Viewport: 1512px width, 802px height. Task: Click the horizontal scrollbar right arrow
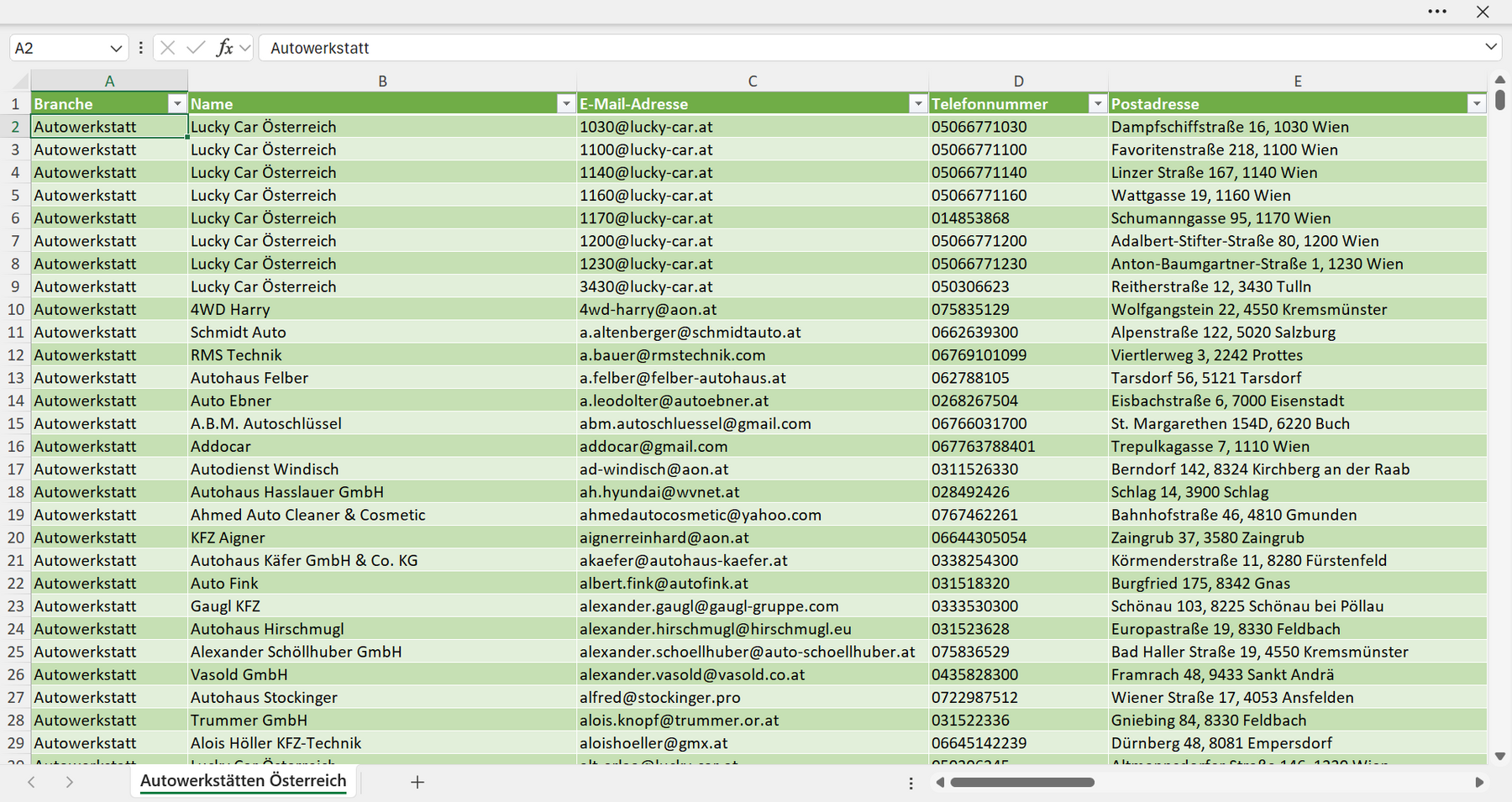point(1479,782)
